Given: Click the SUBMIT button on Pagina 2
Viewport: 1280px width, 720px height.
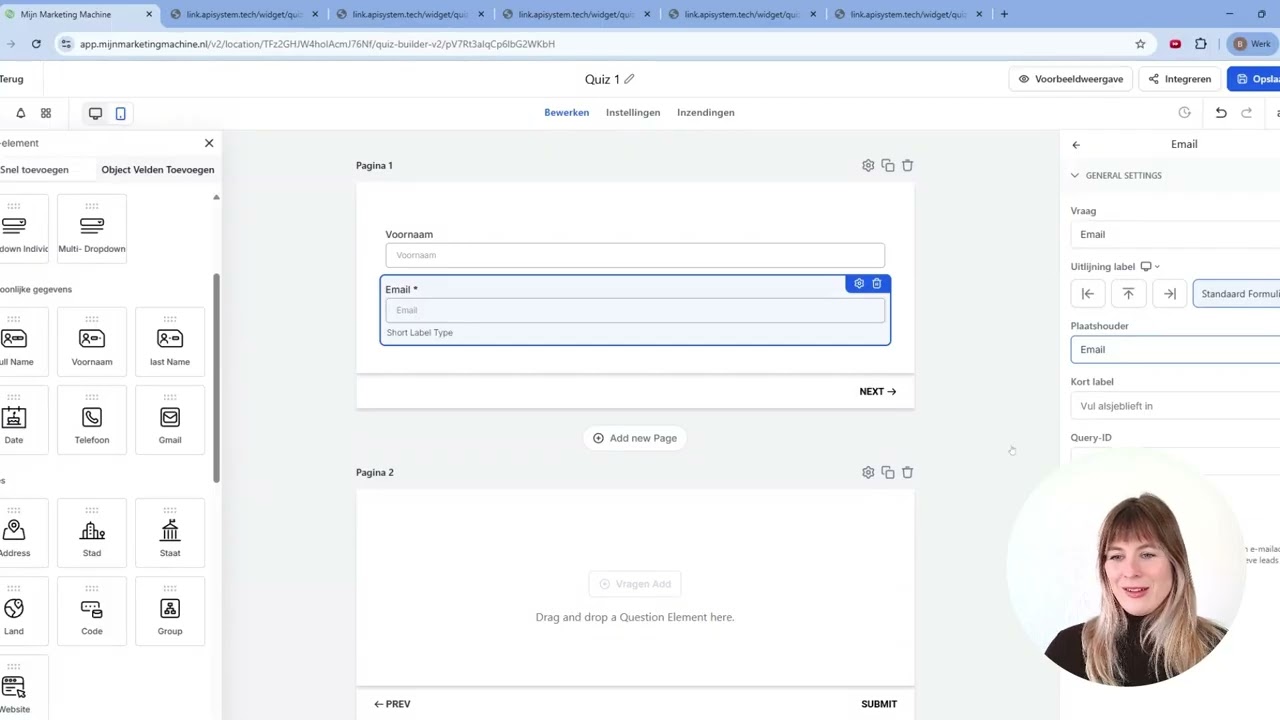Looking at the screenshot, I should [x=879, y=704].
